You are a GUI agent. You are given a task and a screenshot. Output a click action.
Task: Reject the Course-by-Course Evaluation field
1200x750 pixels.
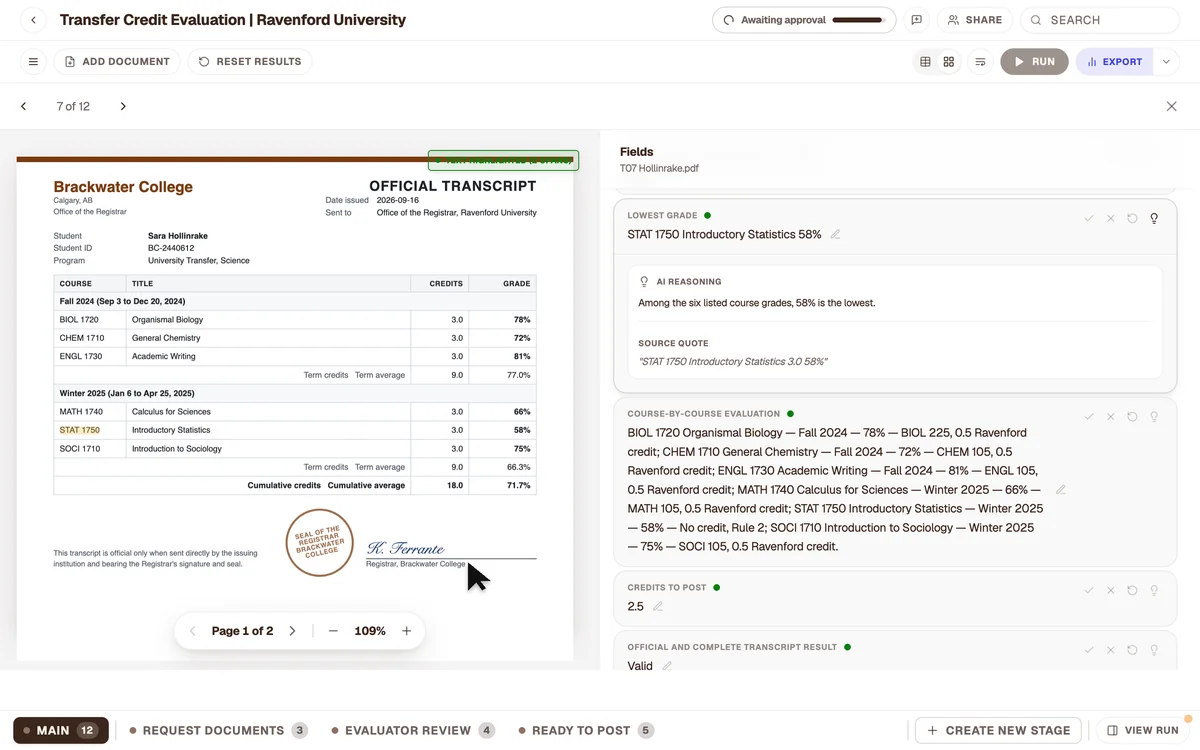point(1110,416)
